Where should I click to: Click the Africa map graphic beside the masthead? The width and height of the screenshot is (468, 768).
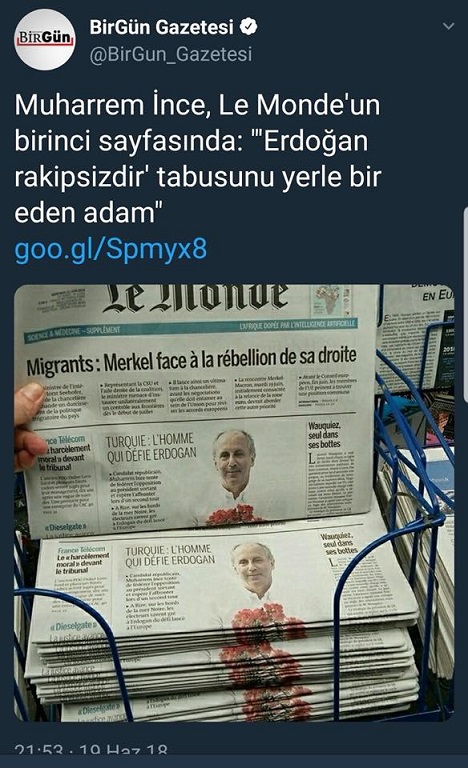(x=330, y=298)
